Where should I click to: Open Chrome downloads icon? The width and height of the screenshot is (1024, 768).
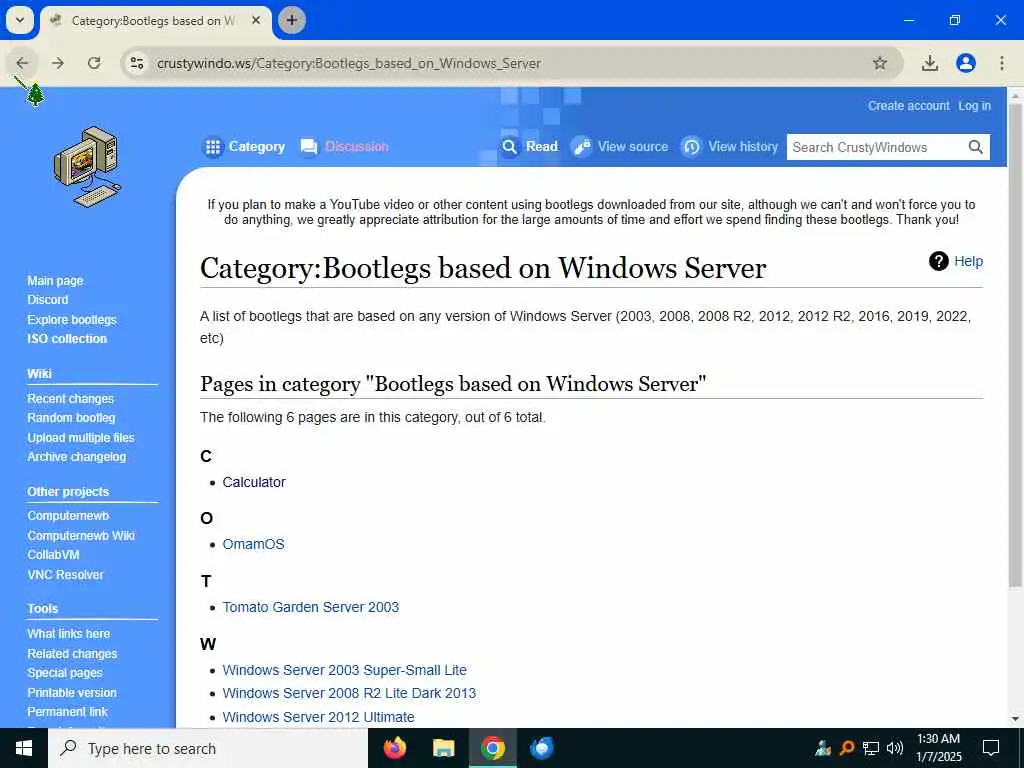tap(929, 63)
